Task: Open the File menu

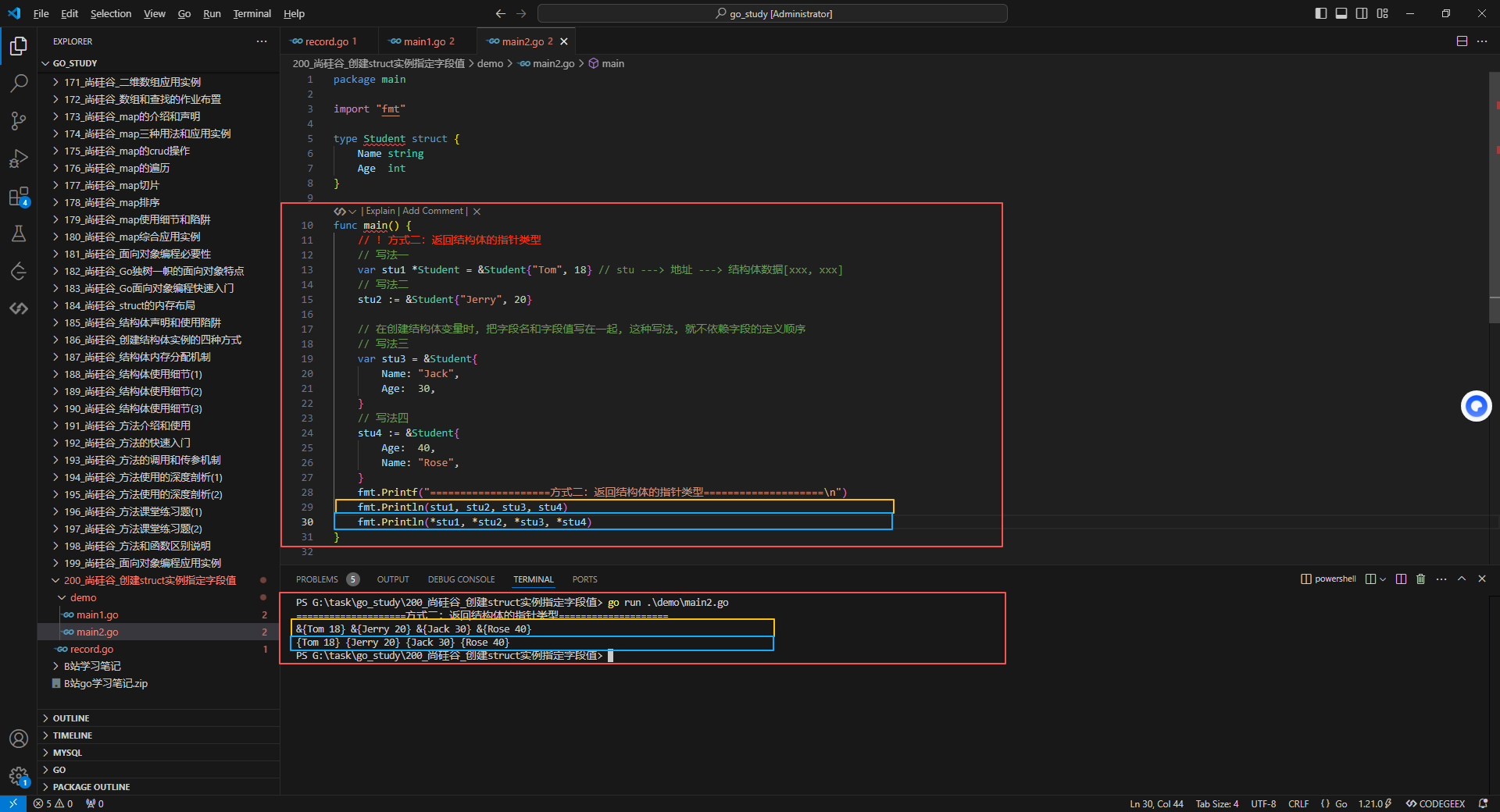Action: [41, 13]
